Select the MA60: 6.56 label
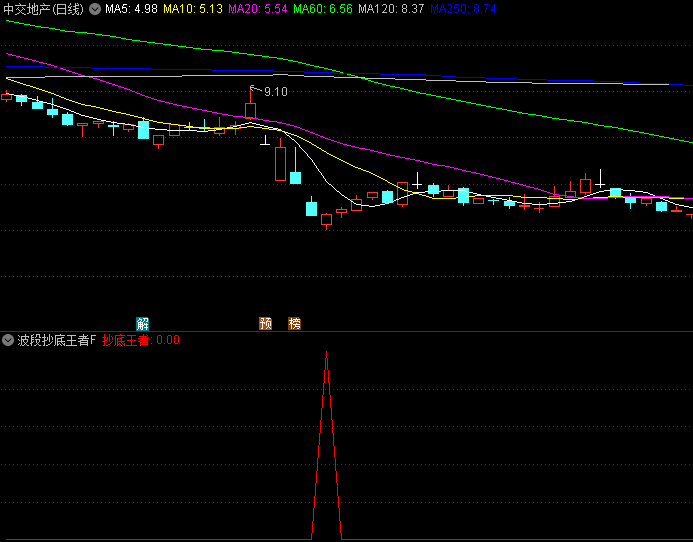The width and height of the screenshot is (693, 542). pos(323,9)
